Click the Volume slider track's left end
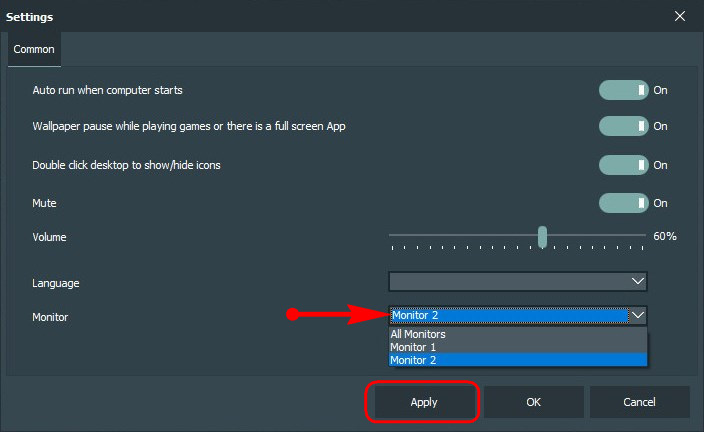704x432 pixels. click(x=393, y=235)
